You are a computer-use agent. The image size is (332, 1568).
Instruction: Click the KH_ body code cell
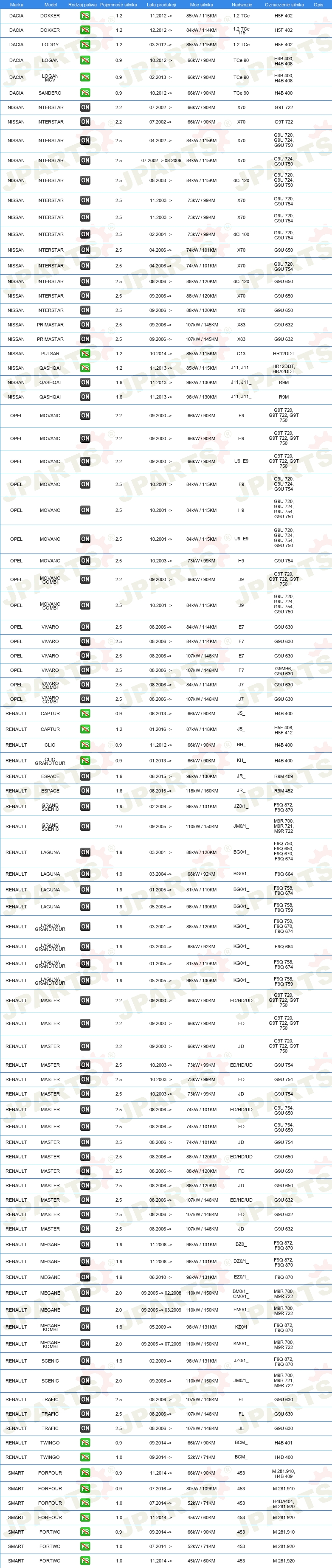pos(241,761)
